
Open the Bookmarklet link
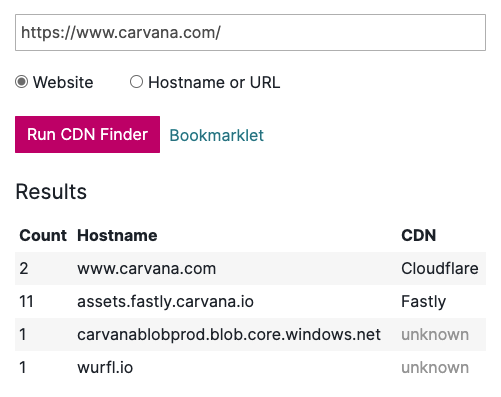click(x=216, y=135)
